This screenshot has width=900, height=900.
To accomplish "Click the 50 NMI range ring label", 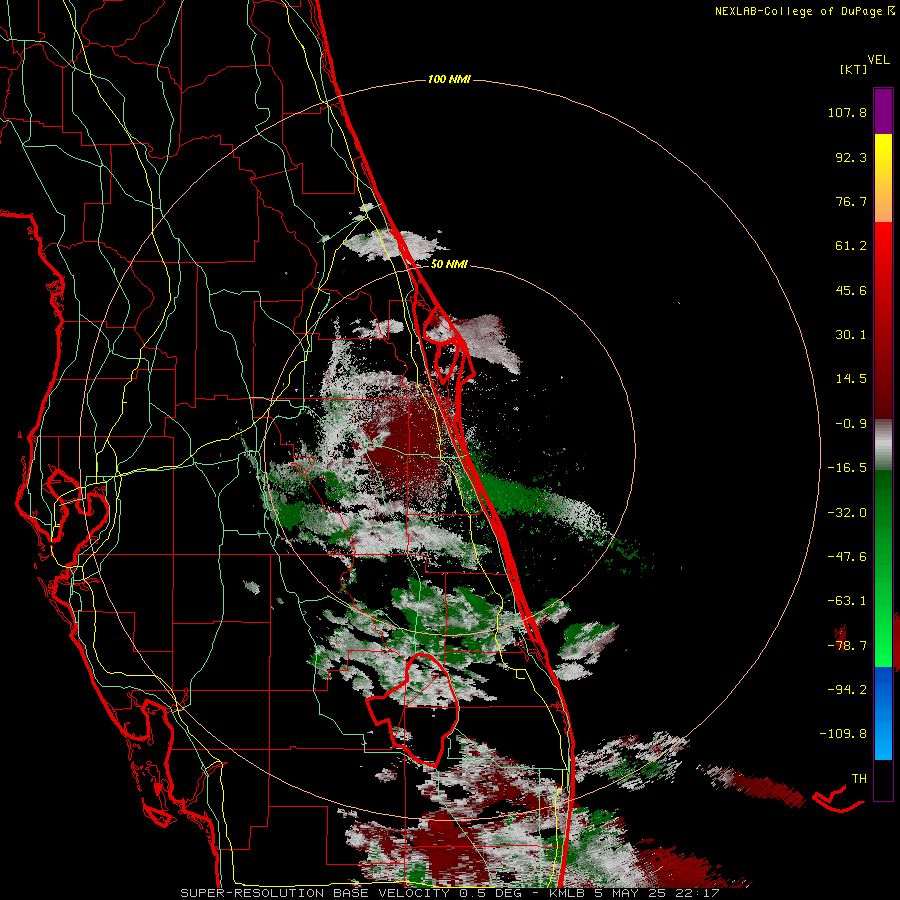I will pyautogui.click(x=449, y=265).
